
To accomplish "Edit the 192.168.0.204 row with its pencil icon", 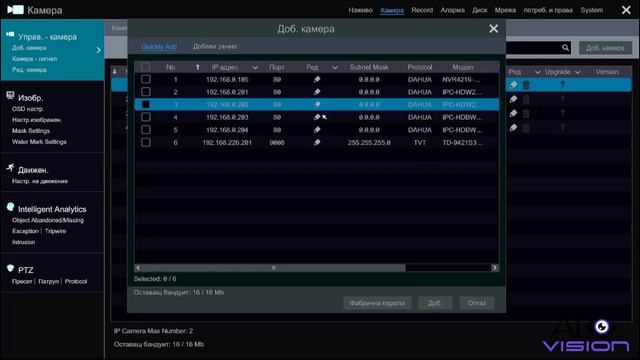I will pos(317,130).
